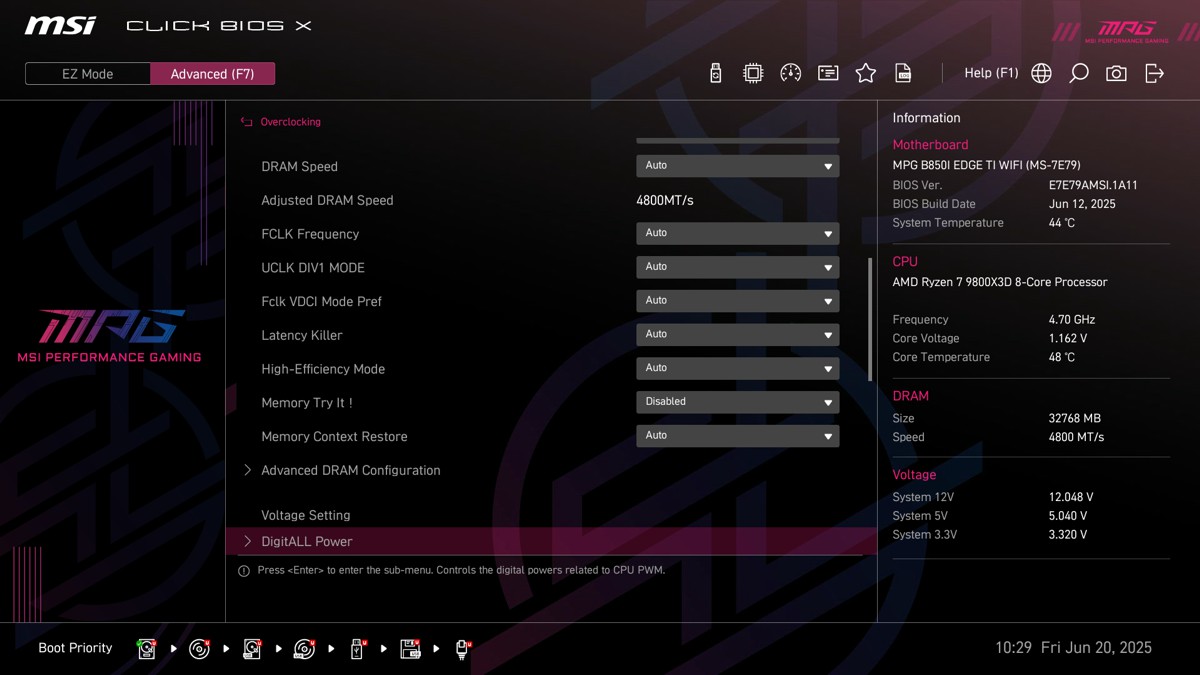Open High-Efficiency Mode dropdown
Screen dimensions: 1200x675
(738, 369)
